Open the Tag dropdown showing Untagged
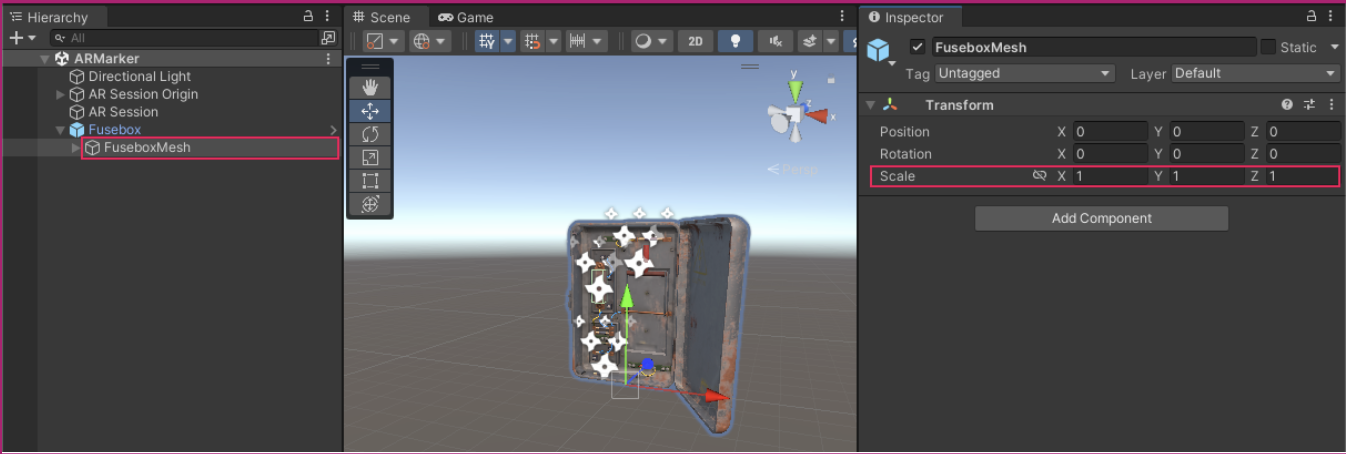Image resolution: width=1346 pixels, height=454 pixels. point(1024,73)
